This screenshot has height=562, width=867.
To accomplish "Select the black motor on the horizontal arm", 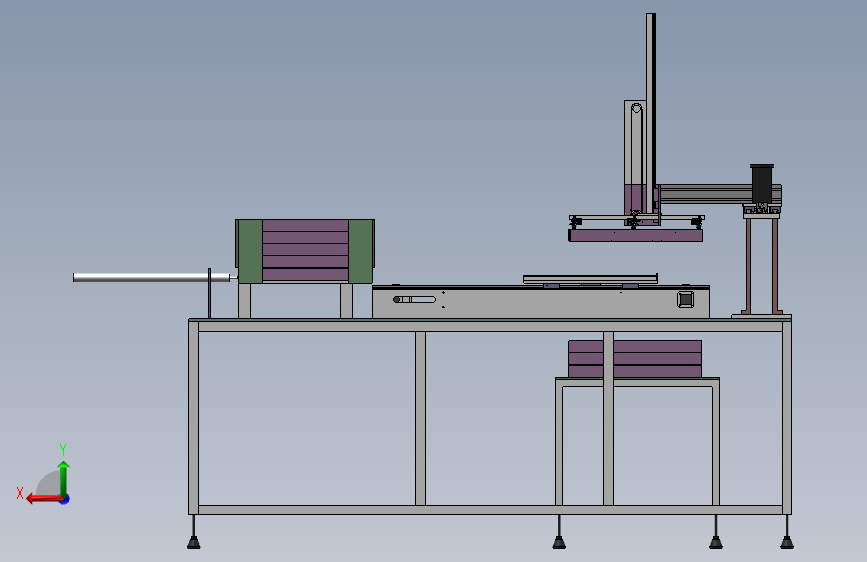I will (x=762, y=184).
